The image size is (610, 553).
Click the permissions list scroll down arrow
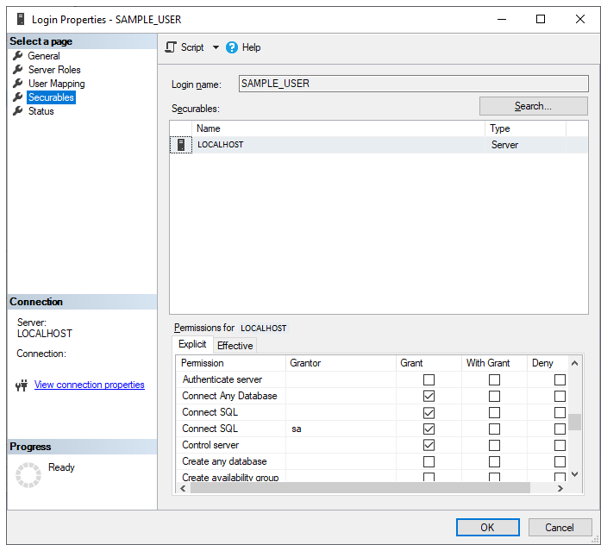tap(575, 474)
